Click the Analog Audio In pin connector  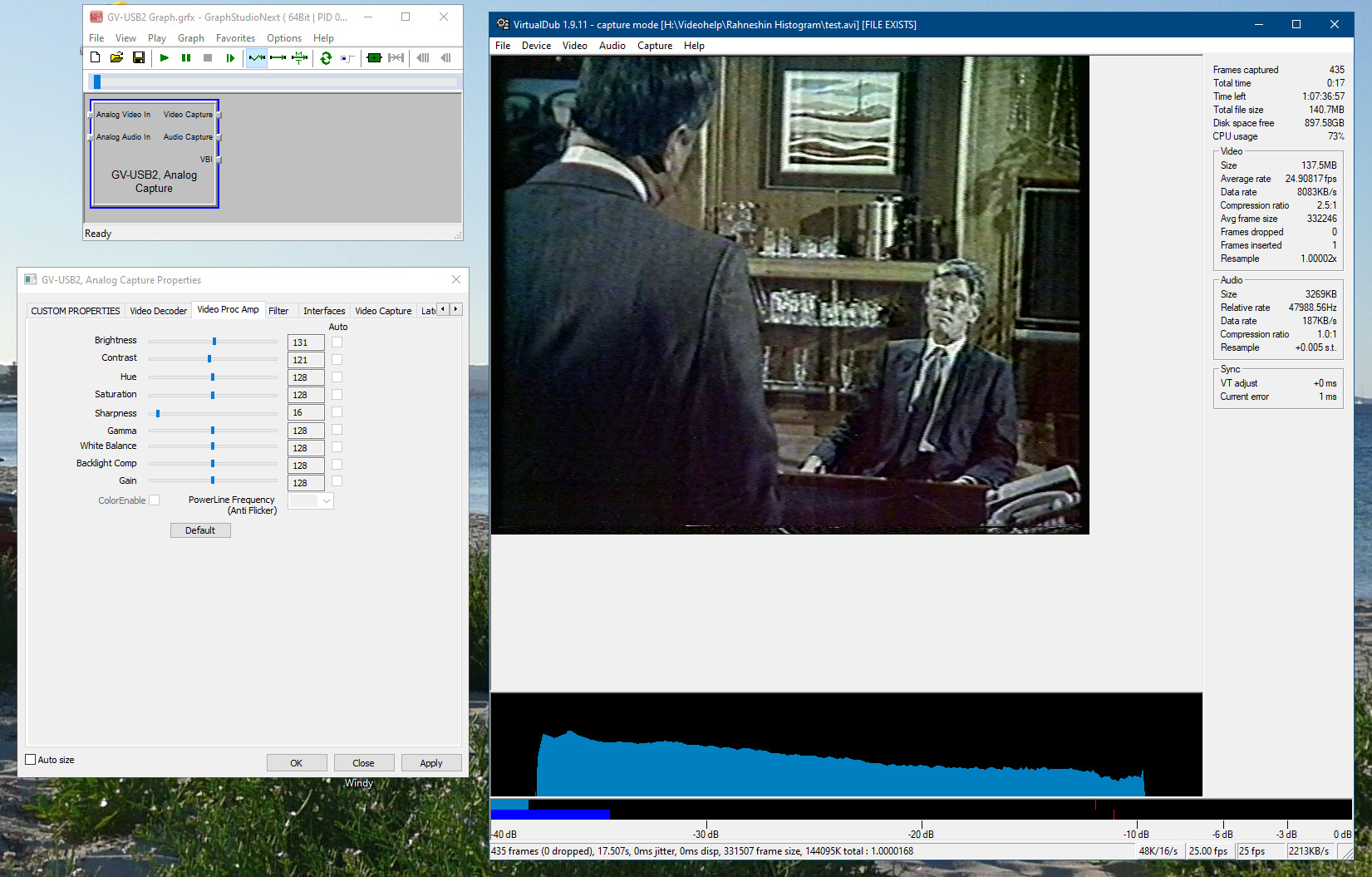(x=91, y=137)
